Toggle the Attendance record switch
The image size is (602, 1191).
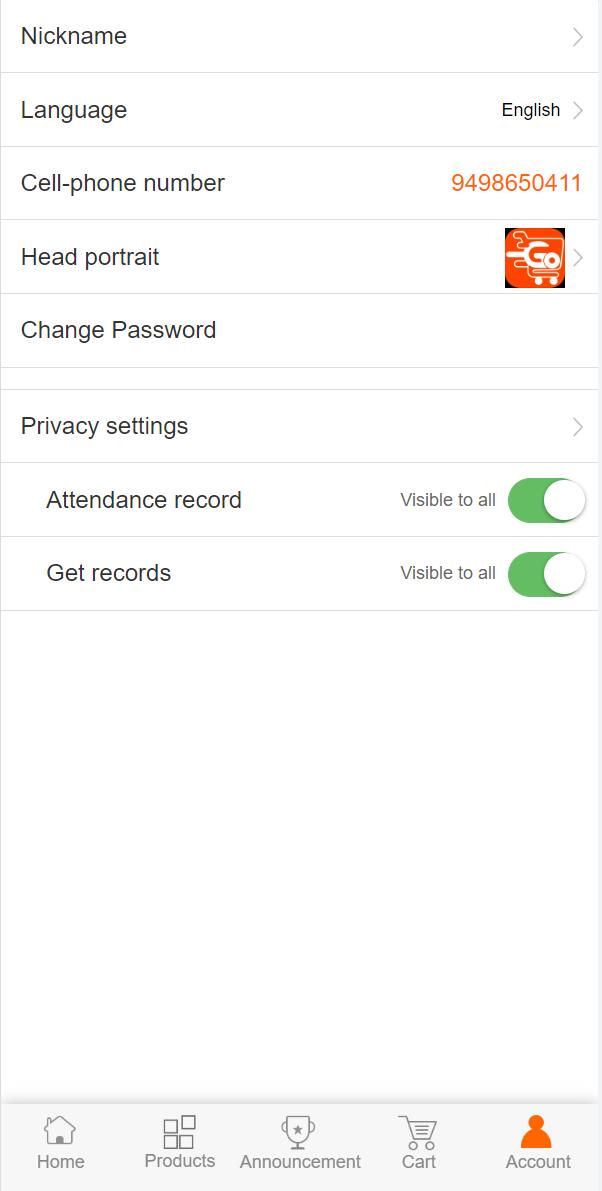(547, 500)
